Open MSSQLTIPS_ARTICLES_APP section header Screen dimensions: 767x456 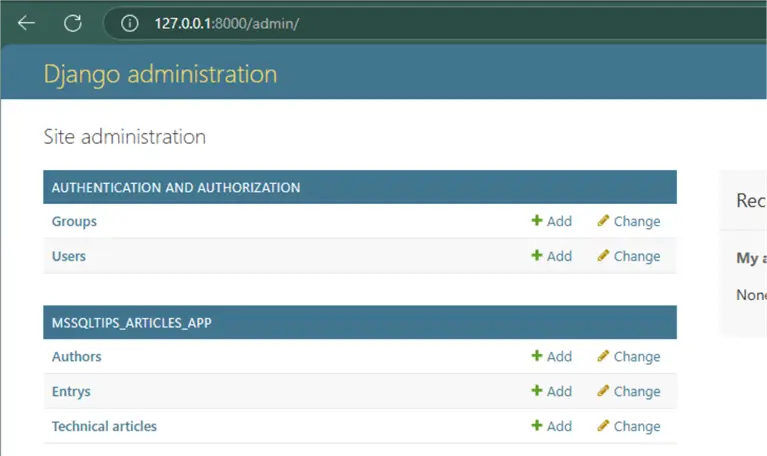click(x=132, y=323)
